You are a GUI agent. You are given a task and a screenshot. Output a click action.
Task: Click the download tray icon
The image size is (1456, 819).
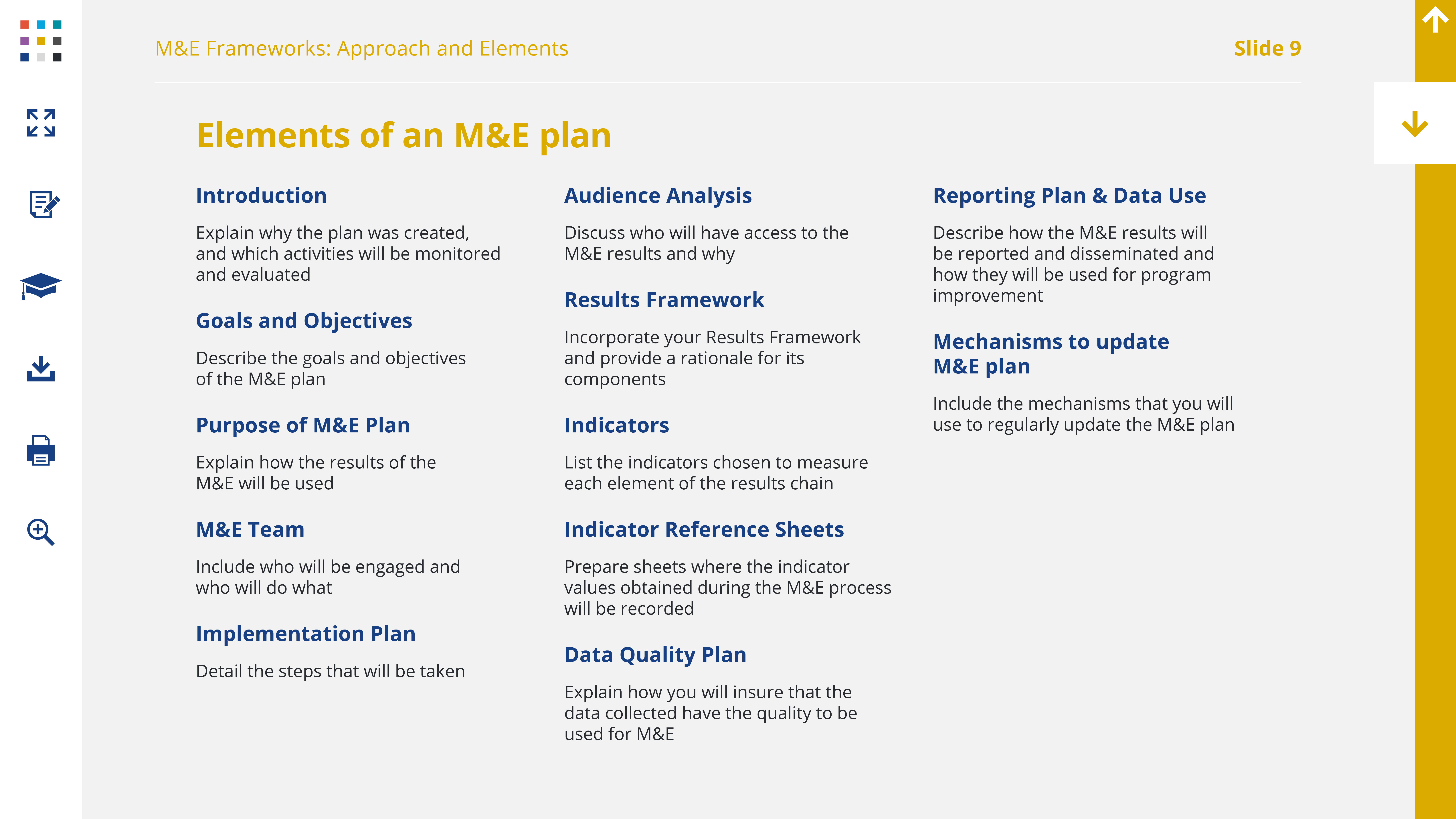click(41, 369)
